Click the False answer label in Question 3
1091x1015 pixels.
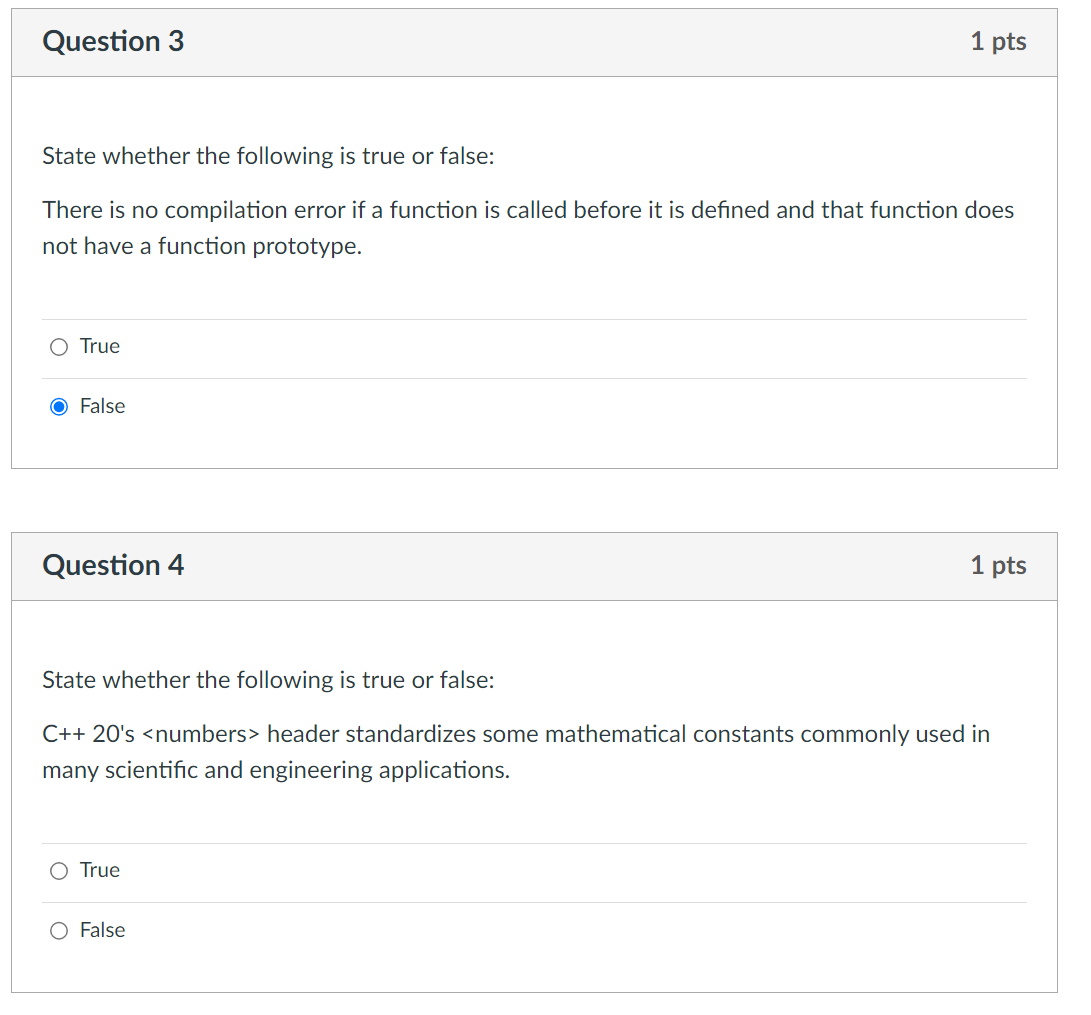click(x=102, y=406)
